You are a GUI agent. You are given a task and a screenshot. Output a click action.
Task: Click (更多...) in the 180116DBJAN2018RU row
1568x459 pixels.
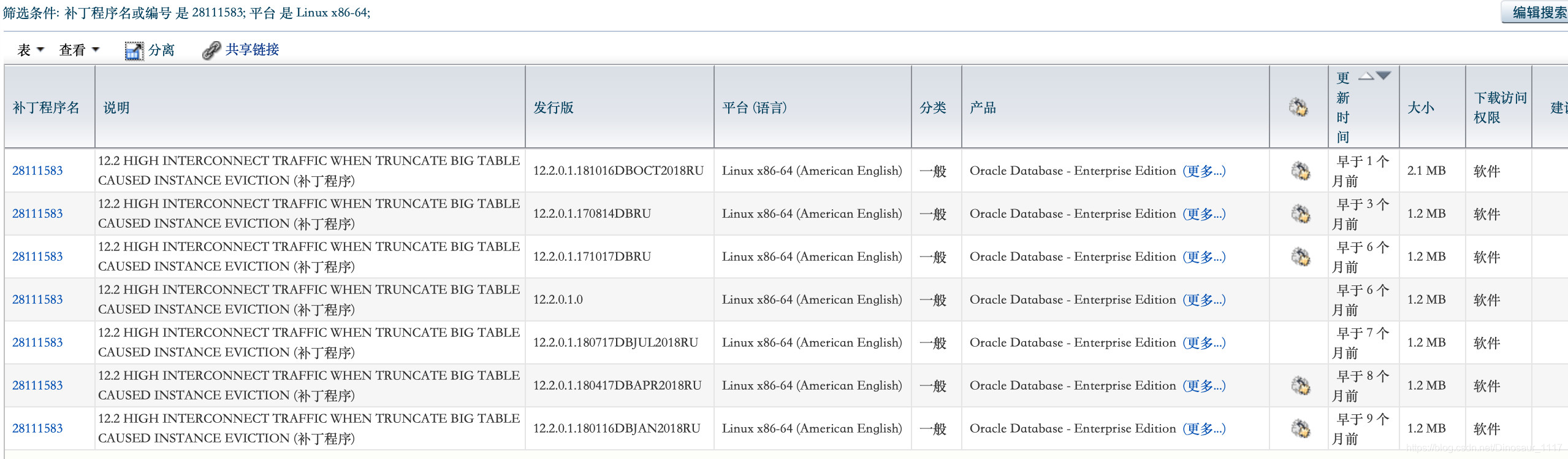click(x=1204, y=428)
